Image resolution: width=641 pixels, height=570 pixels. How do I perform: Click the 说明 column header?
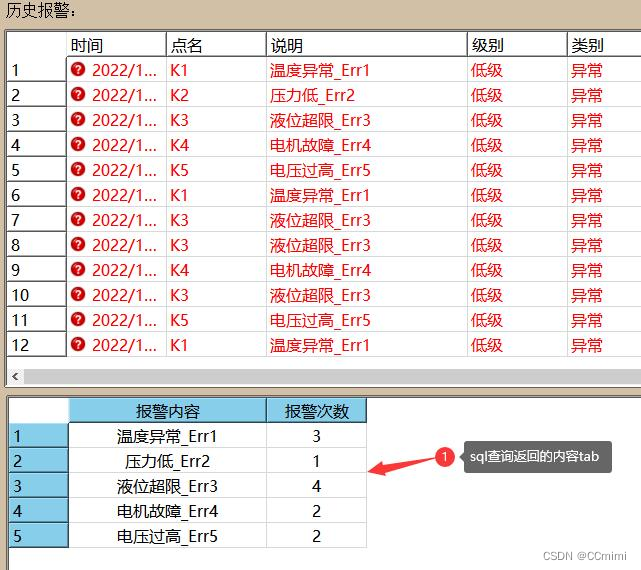[x=367, y=44]
